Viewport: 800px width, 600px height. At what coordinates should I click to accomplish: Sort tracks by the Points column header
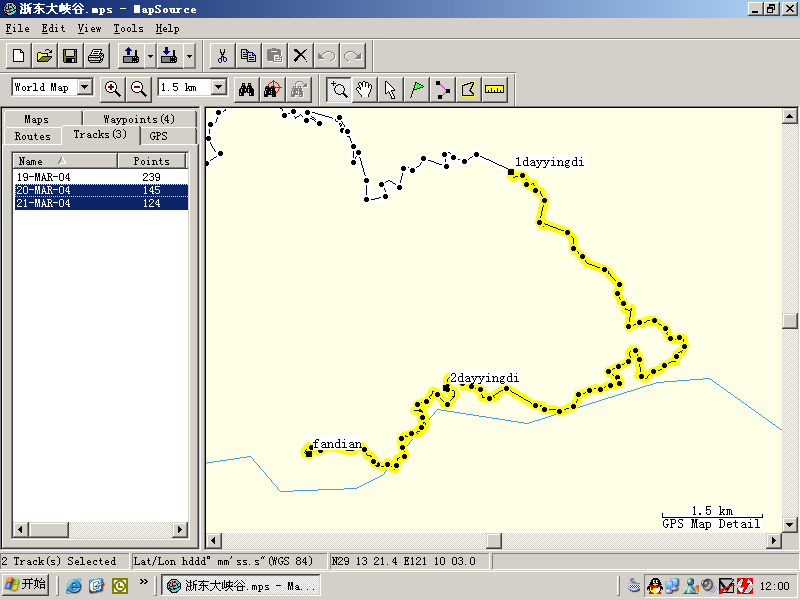[x=152, y=161]
